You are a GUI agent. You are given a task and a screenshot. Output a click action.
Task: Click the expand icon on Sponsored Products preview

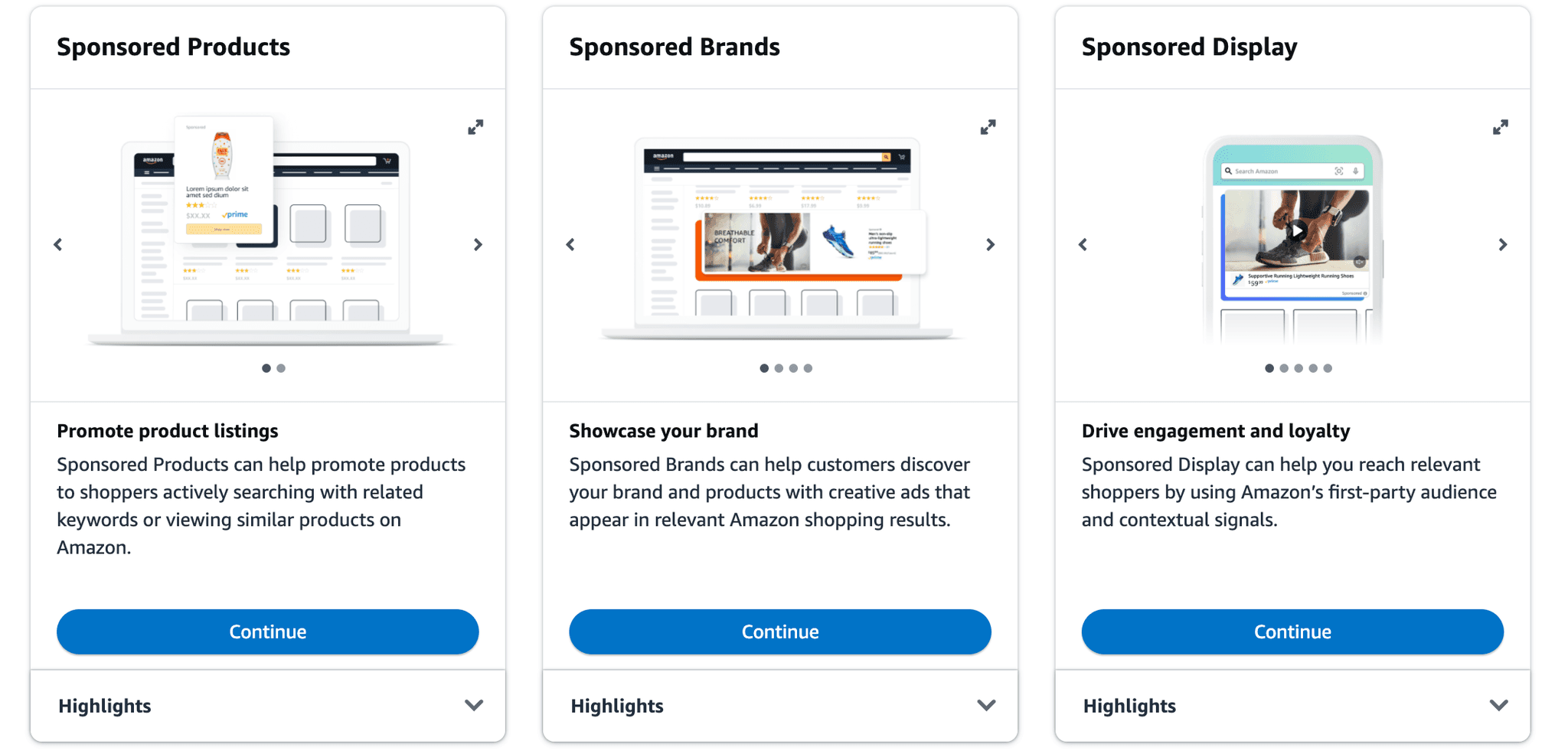coord(475,127)
